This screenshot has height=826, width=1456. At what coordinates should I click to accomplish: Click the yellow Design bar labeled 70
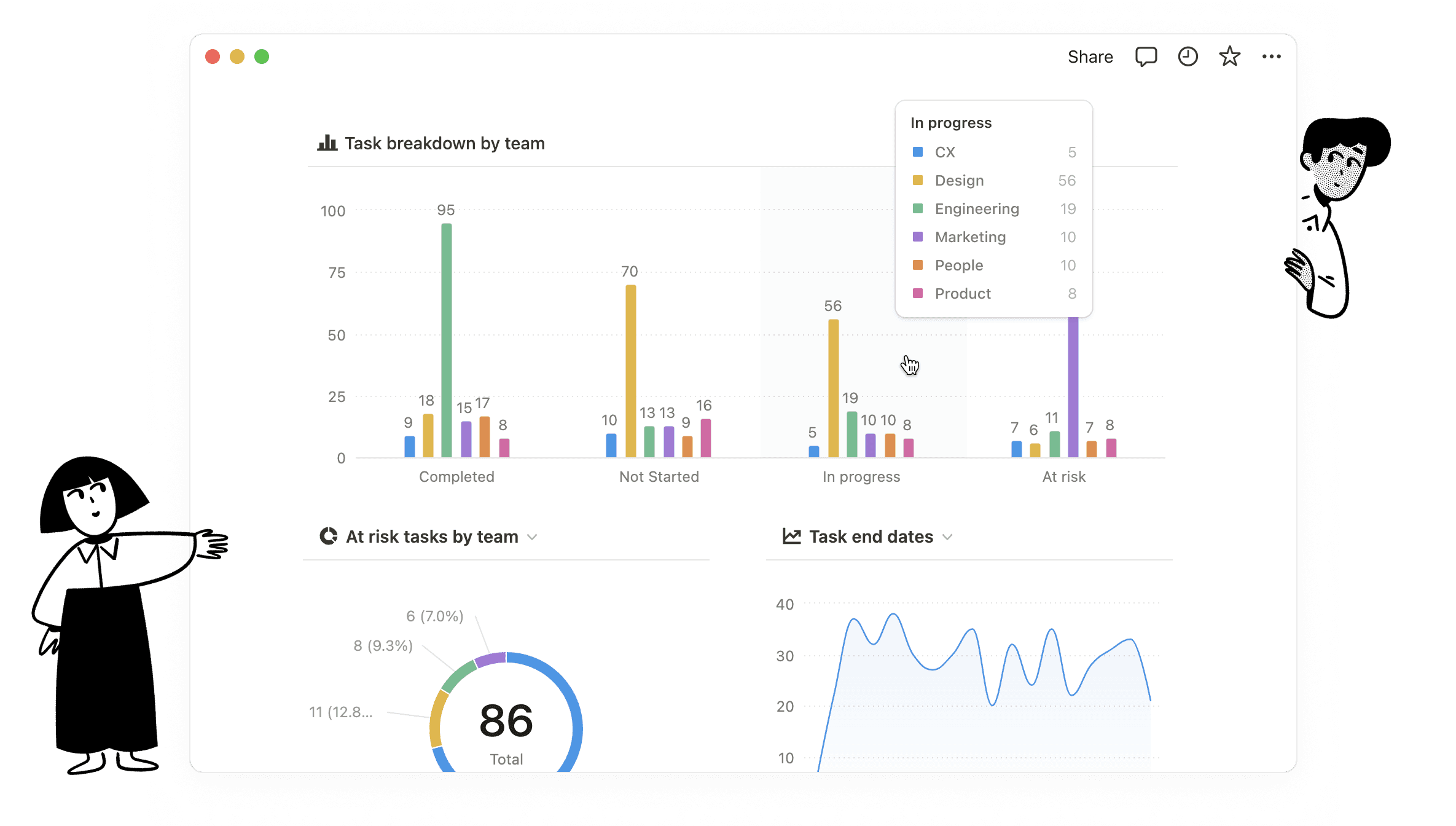click(630, 371)
